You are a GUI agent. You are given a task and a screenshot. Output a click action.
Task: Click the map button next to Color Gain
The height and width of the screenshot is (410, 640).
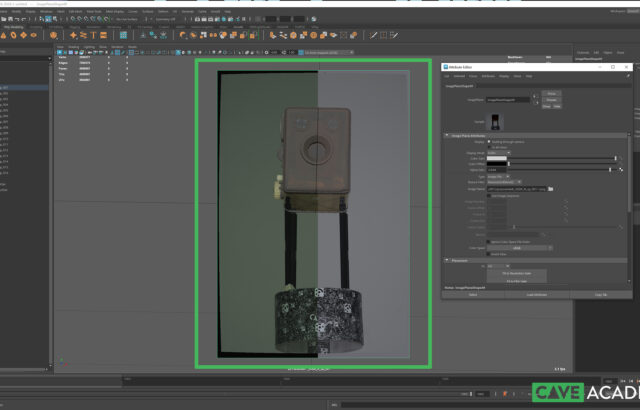621,158
